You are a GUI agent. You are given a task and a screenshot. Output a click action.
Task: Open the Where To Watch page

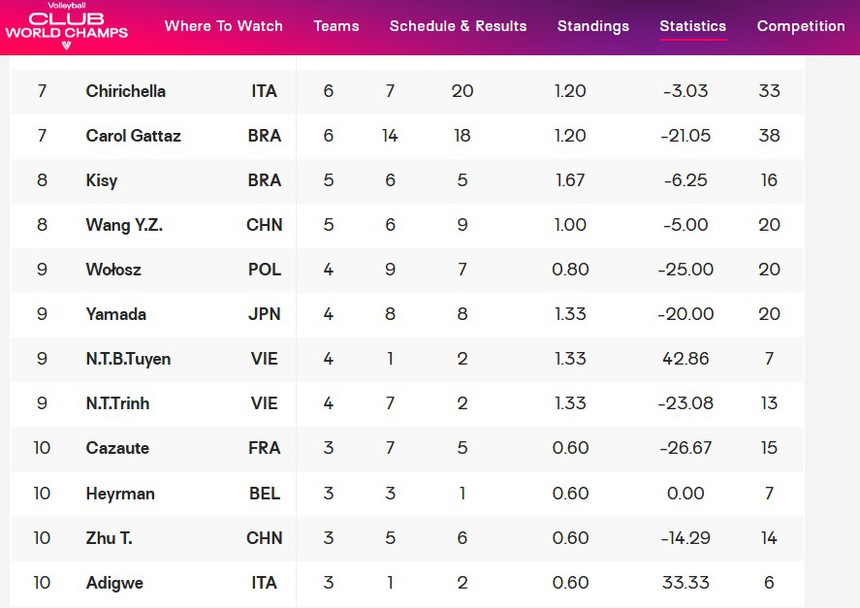223,26
